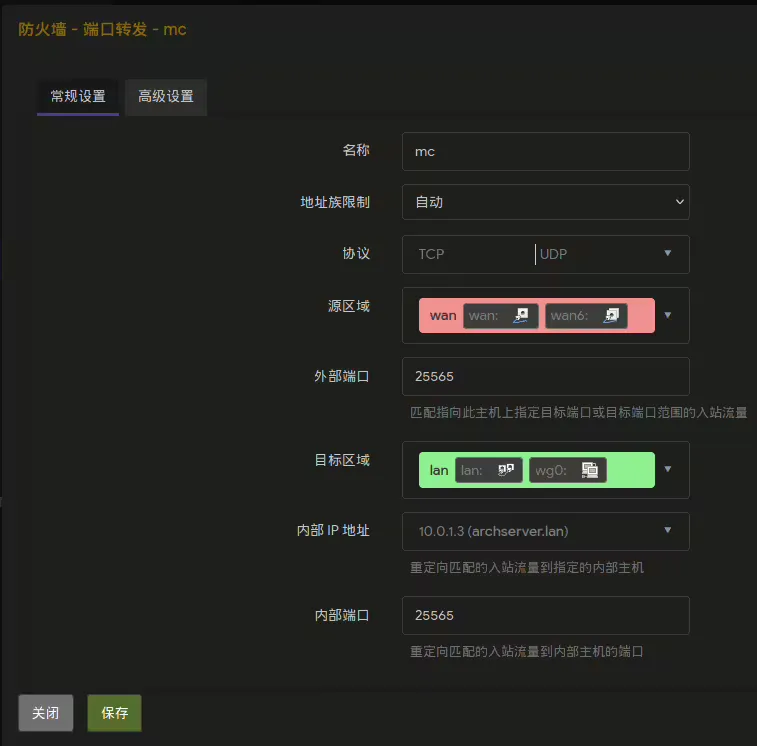Expand the 目标区域 zone dropdown arrow

click(668, 470)
